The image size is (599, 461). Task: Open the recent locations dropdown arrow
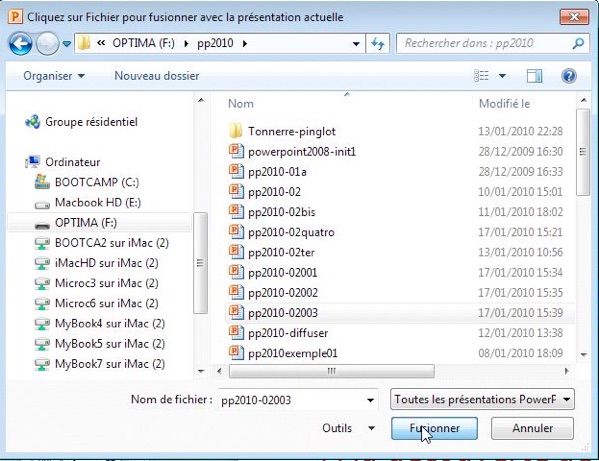coord(67,44)
